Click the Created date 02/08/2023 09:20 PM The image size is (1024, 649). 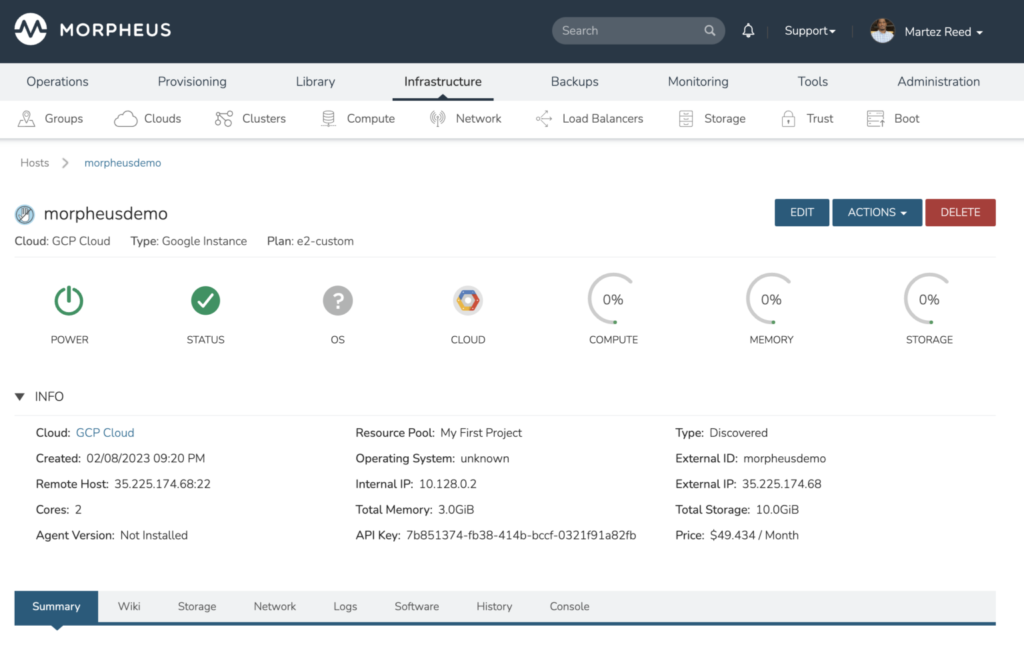click(x=146, y=458)
